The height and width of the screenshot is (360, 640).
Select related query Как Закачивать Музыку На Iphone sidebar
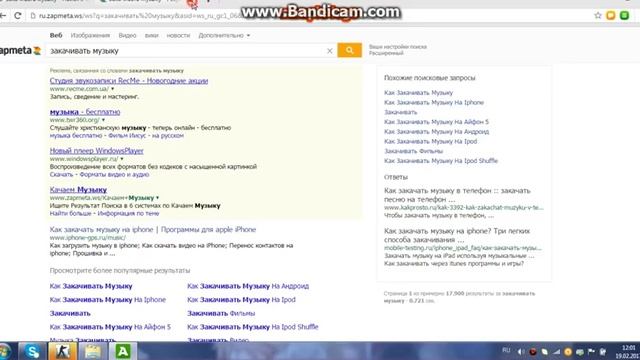coord(434,102)
